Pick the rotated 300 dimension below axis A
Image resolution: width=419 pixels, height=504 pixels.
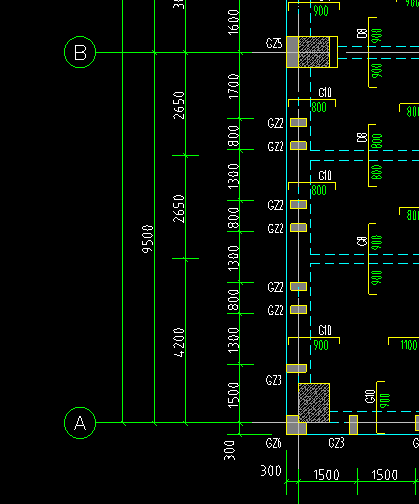[x=229, y=450]
